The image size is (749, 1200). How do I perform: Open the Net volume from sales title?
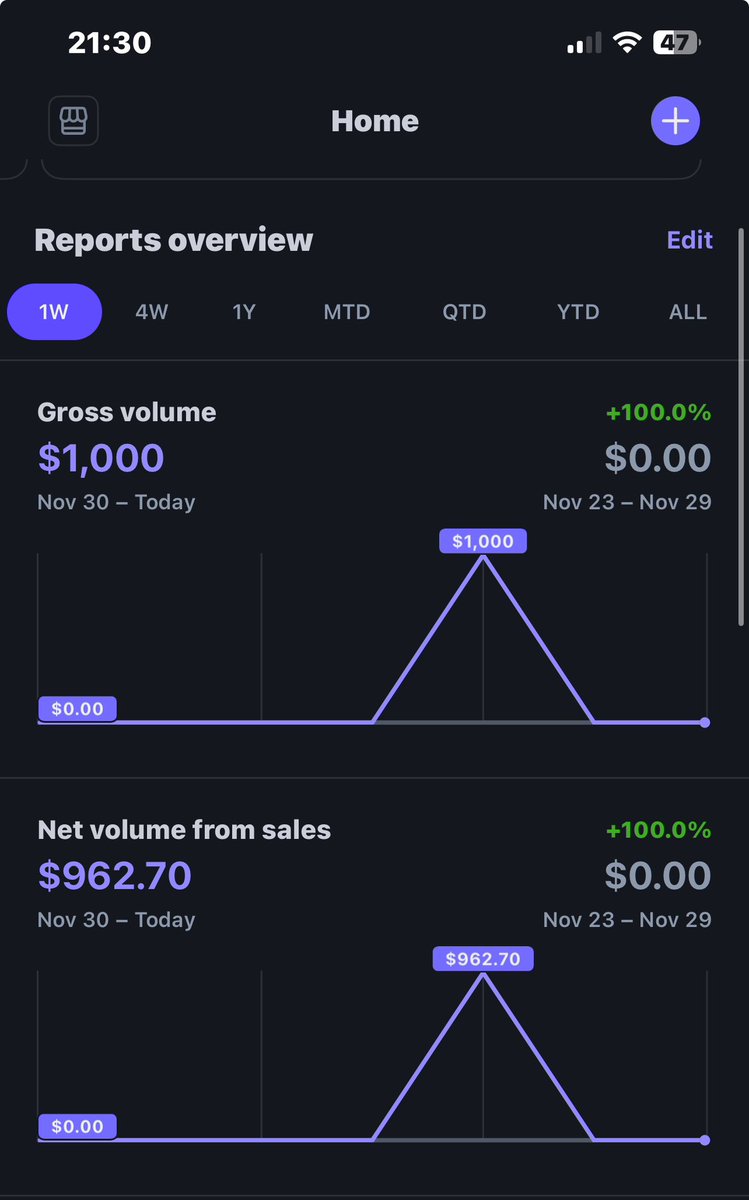click(184, 830)
